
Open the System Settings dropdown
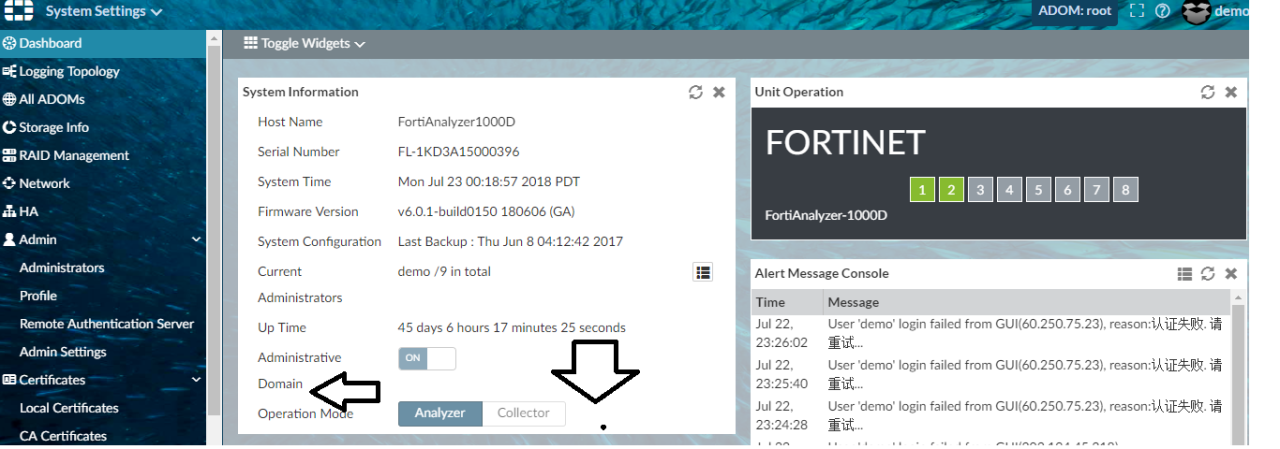tap(104, 12)
